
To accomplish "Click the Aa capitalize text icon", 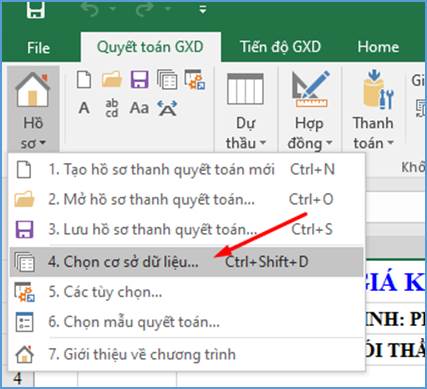I will (139, 108).
